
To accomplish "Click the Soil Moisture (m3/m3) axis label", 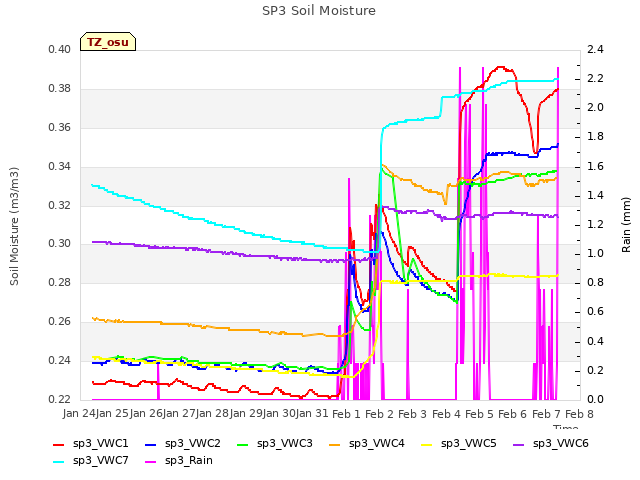I will click(x=14, y=226).
